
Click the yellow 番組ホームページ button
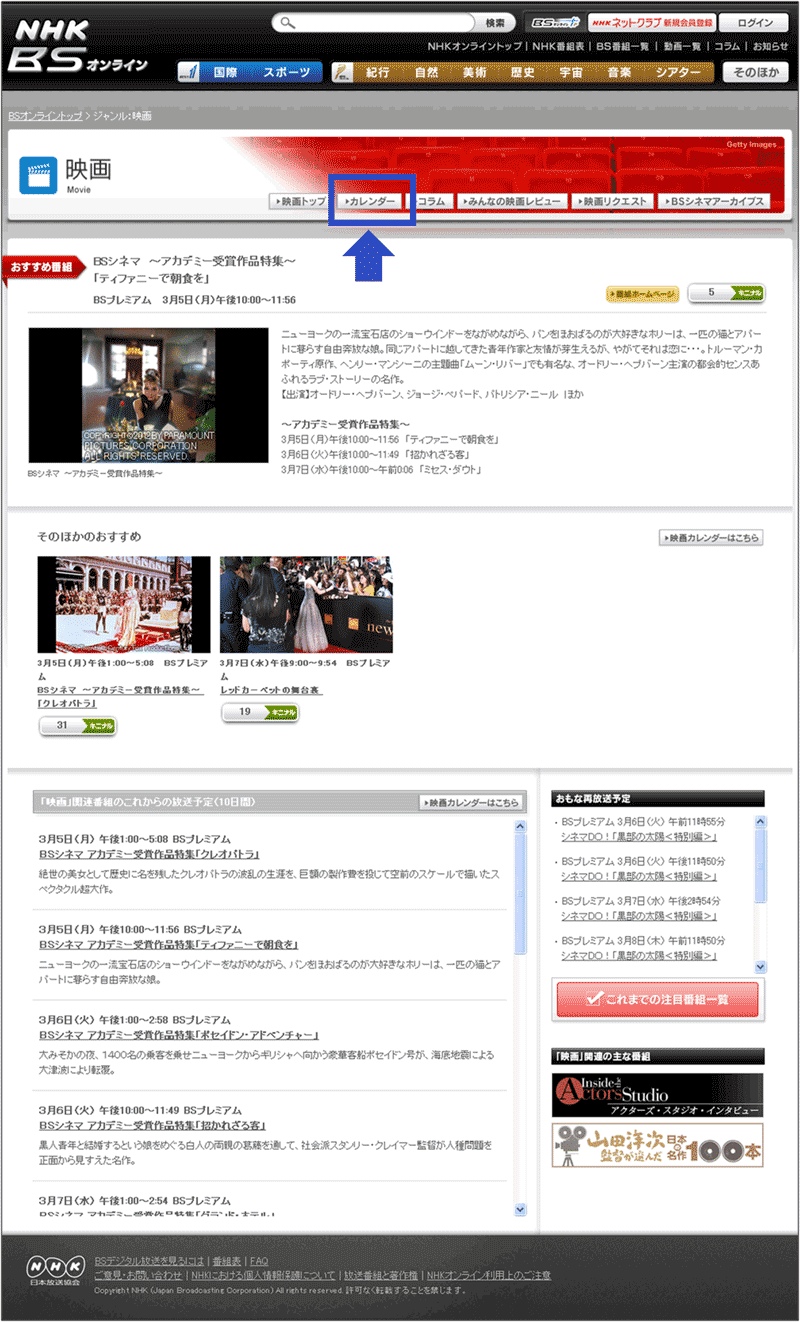point(643,293)
